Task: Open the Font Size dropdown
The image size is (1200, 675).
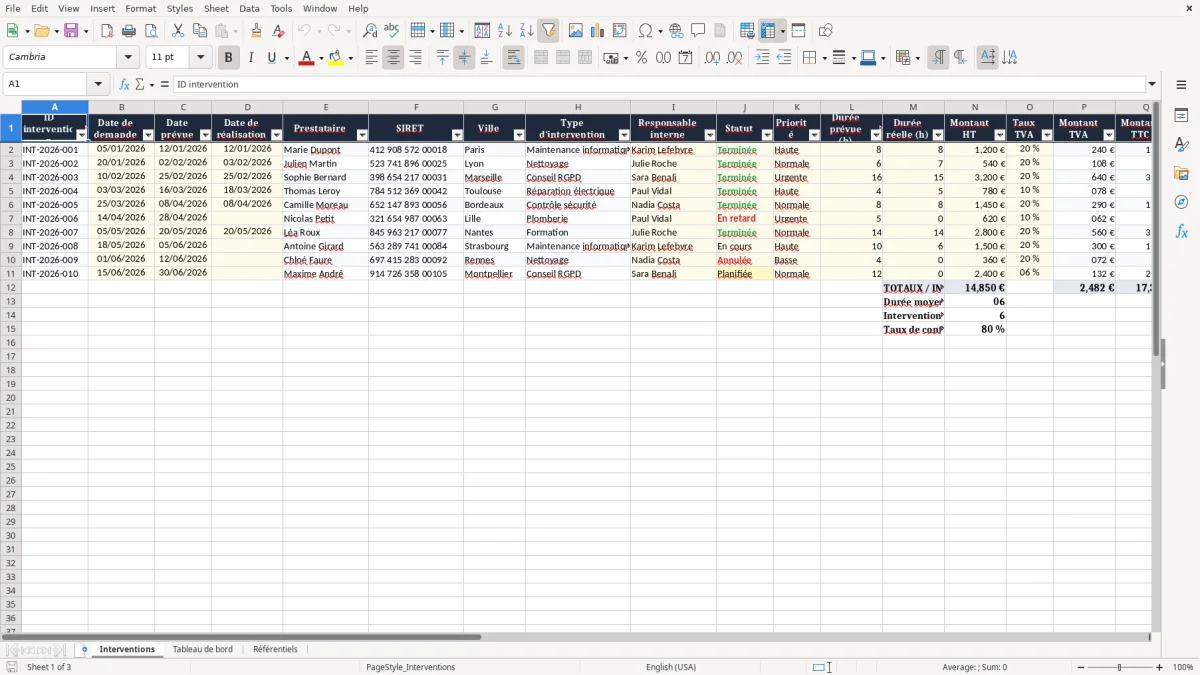Action: pos(200,58)
